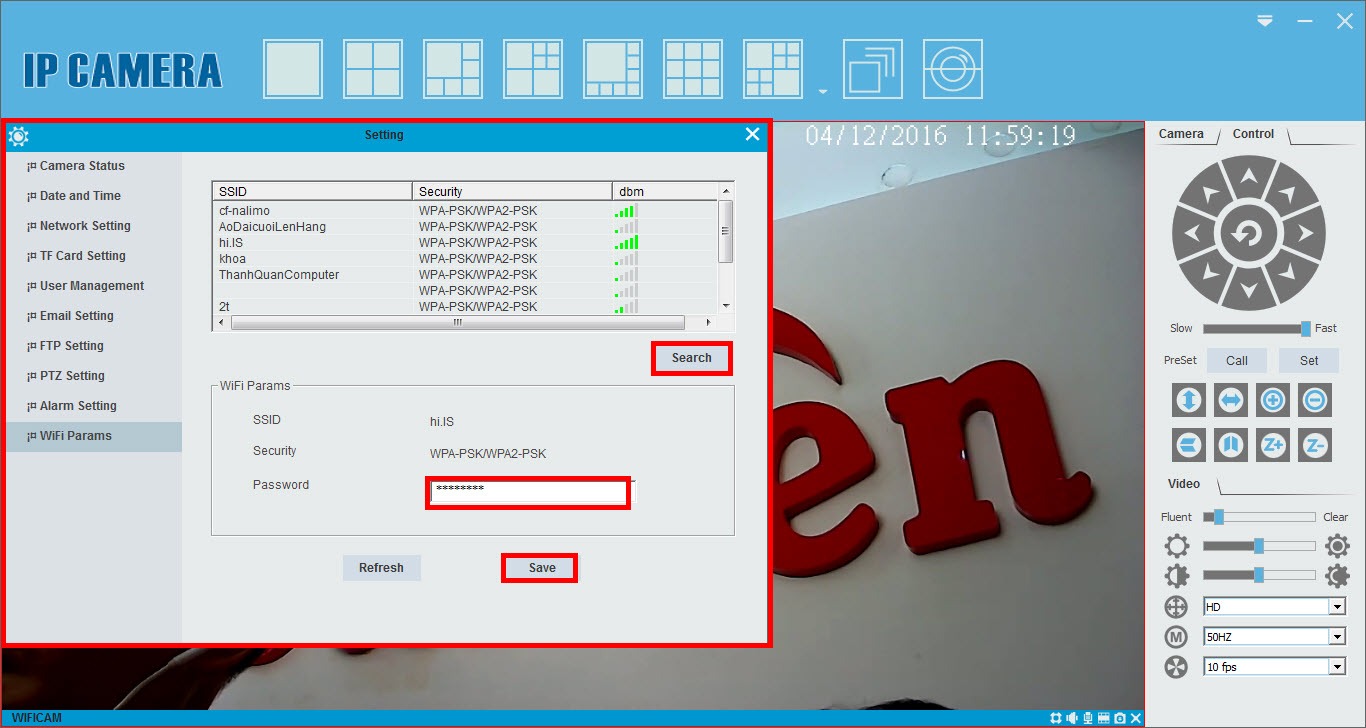
Task: Take a snapshot using the camera icon
Action: coord(1119,717)
